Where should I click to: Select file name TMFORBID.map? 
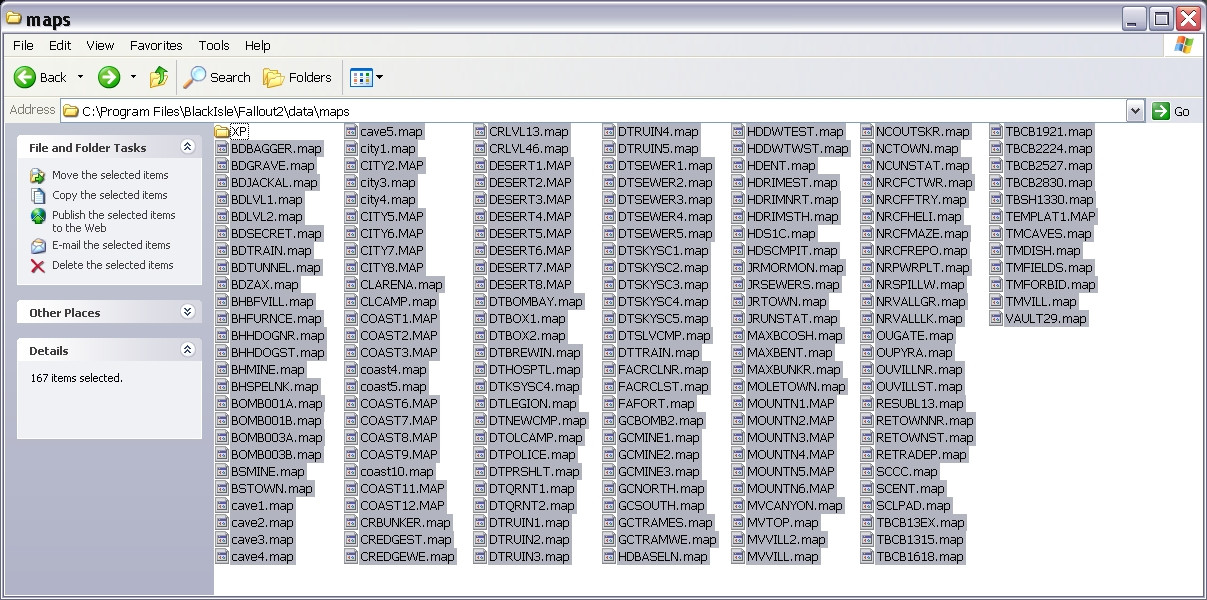tap(1051, 285)
